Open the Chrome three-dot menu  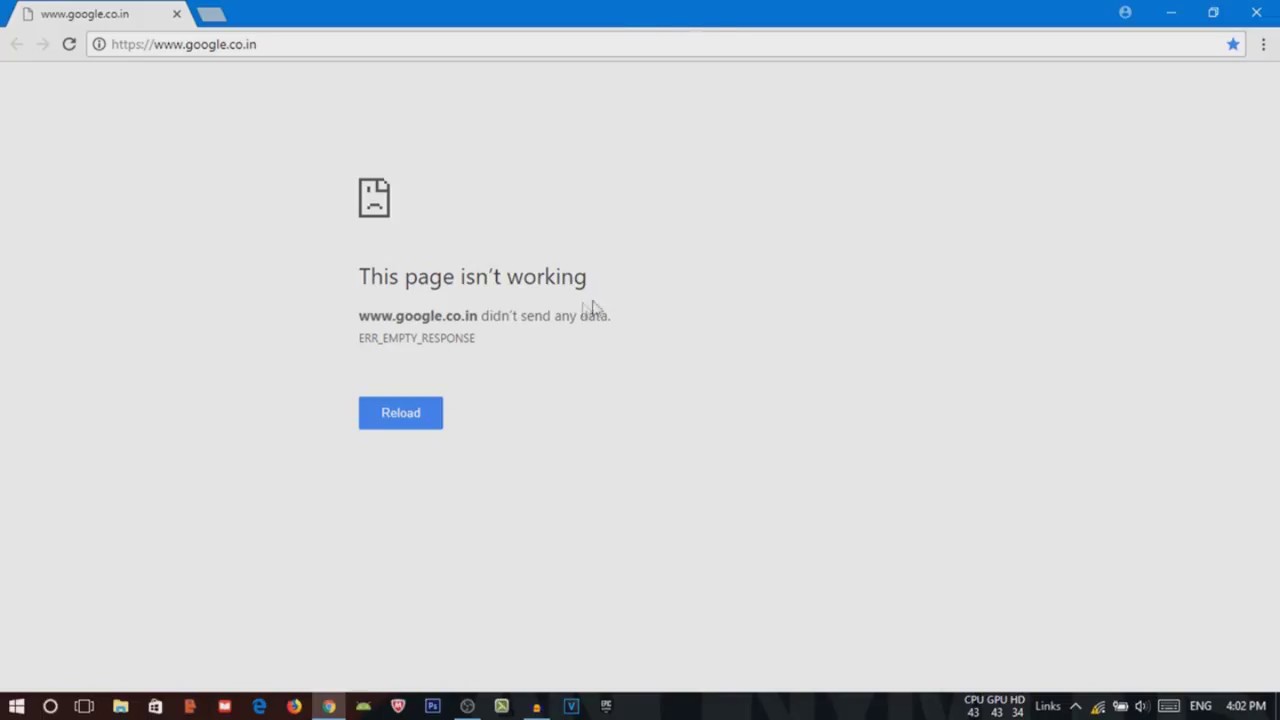click(x=1263, y=44)
